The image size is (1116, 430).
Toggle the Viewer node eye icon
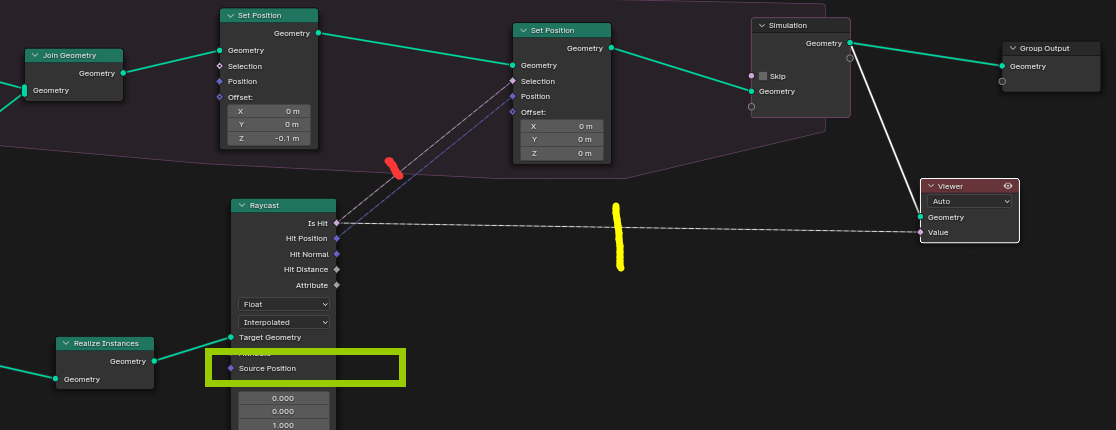[1008, 186]
